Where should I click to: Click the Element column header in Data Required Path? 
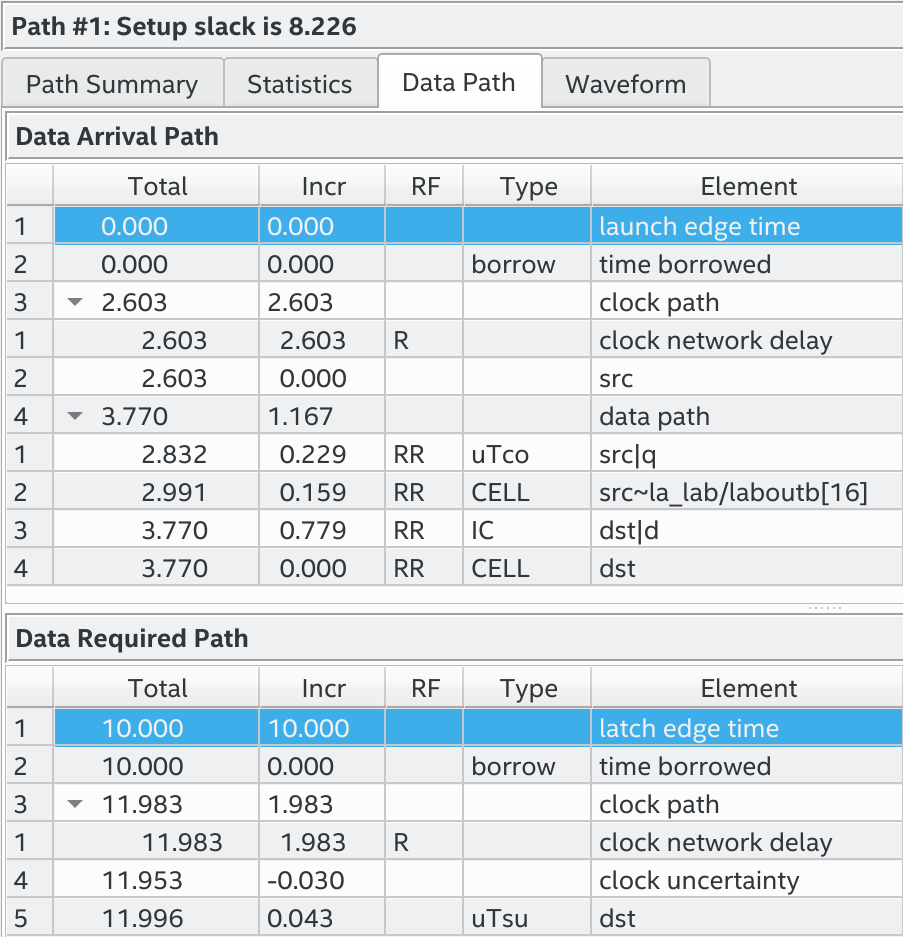748,689
